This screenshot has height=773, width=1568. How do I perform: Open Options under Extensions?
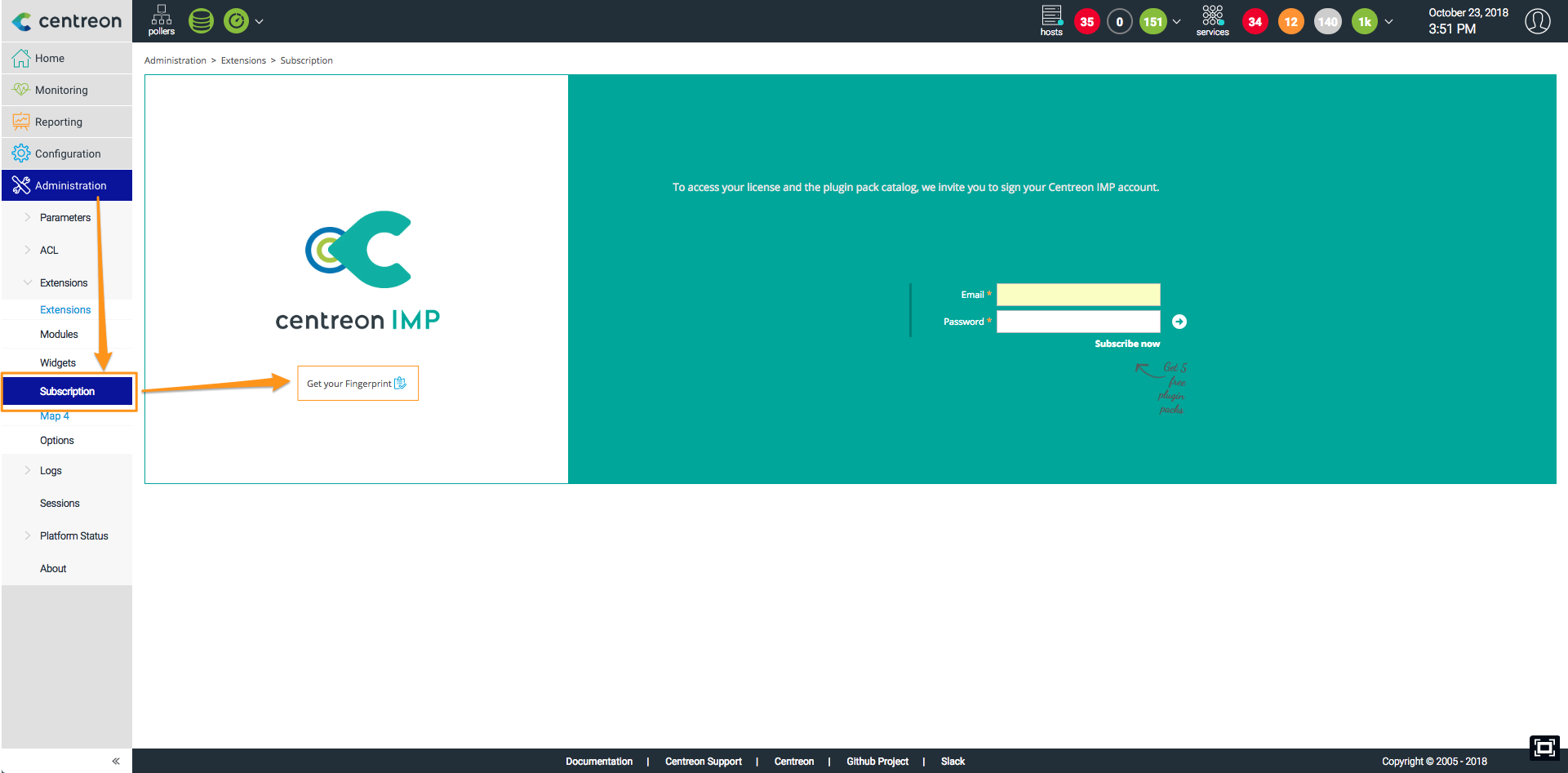coord(57,441)
